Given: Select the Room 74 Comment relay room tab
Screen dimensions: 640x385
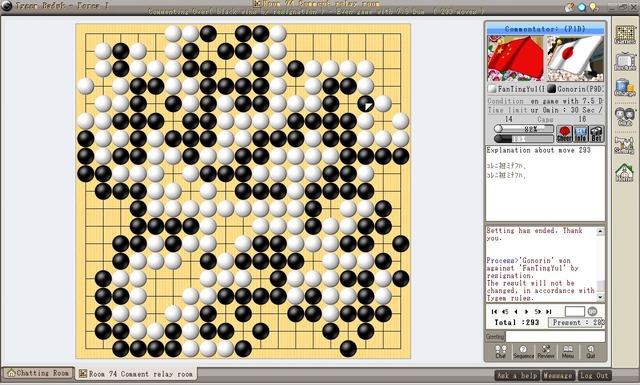Looking at the screenshot, I should (x=136, y=373).
